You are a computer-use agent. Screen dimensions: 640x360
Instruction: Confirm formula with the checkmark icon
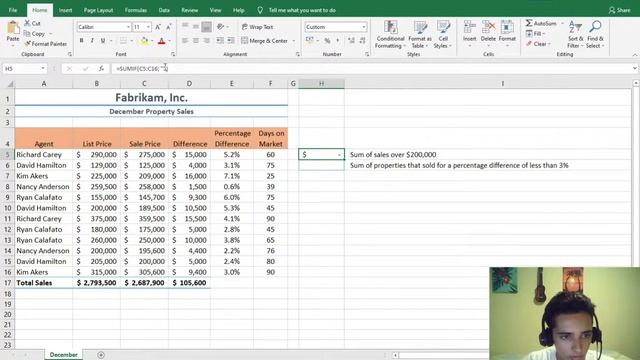coord(85,69)
